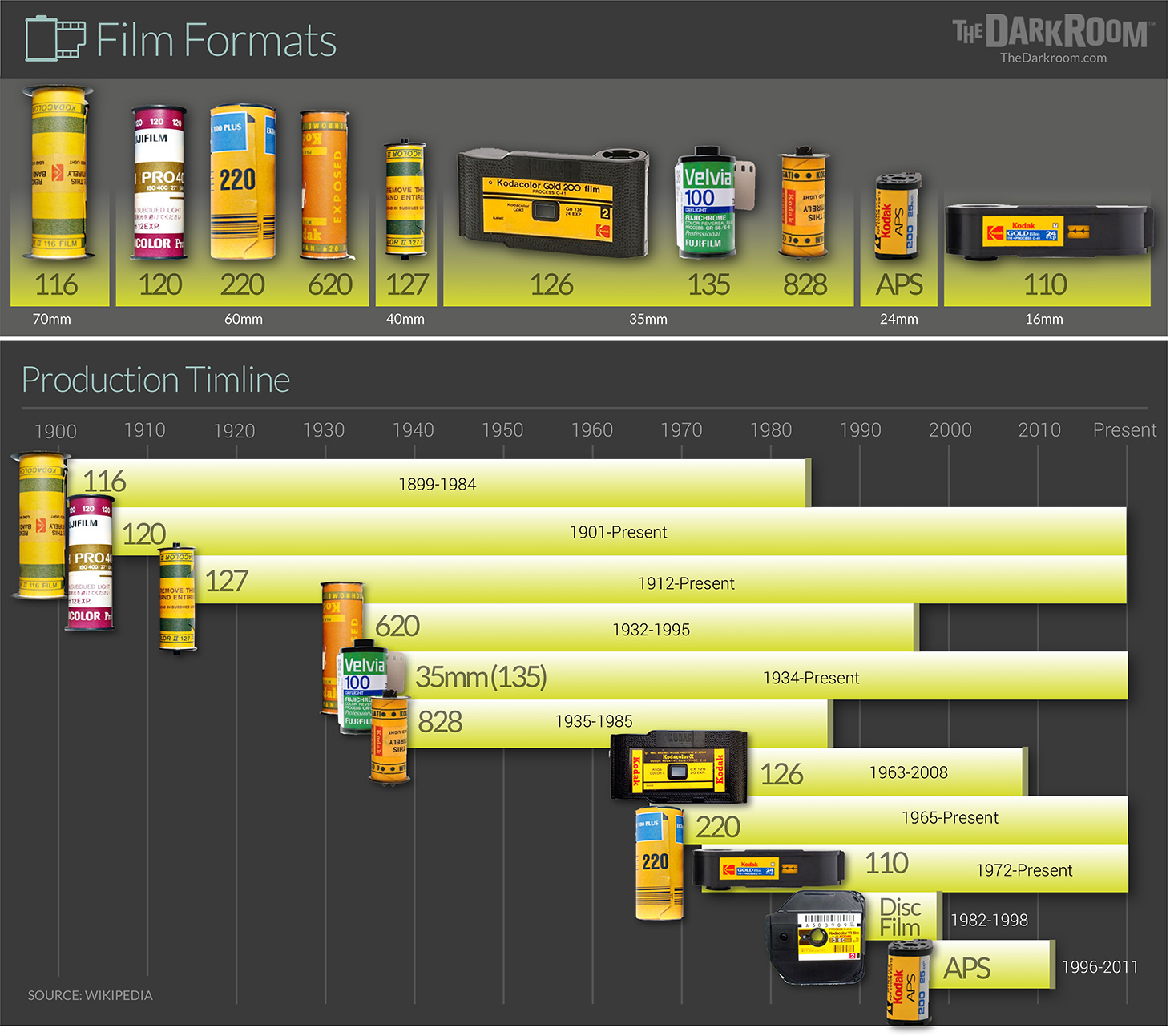
Task: Click the 1970 timeline marker
Action: (681, 429)
